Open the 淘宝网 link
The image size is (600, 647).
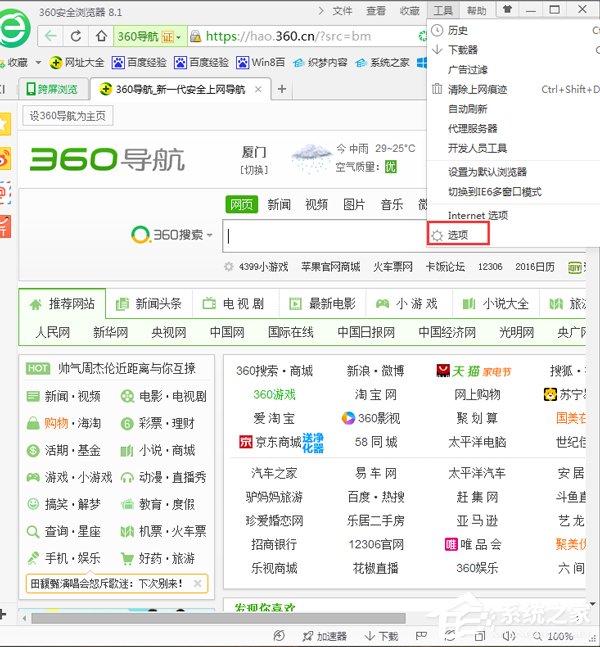[375, 394]
